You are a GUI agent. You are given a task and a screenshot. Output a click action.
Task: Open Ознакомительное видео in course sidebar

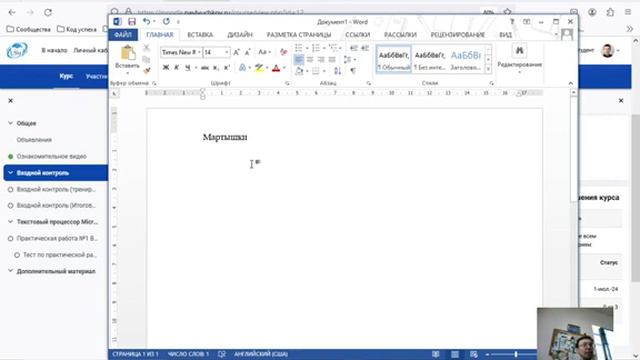point(51,156)
